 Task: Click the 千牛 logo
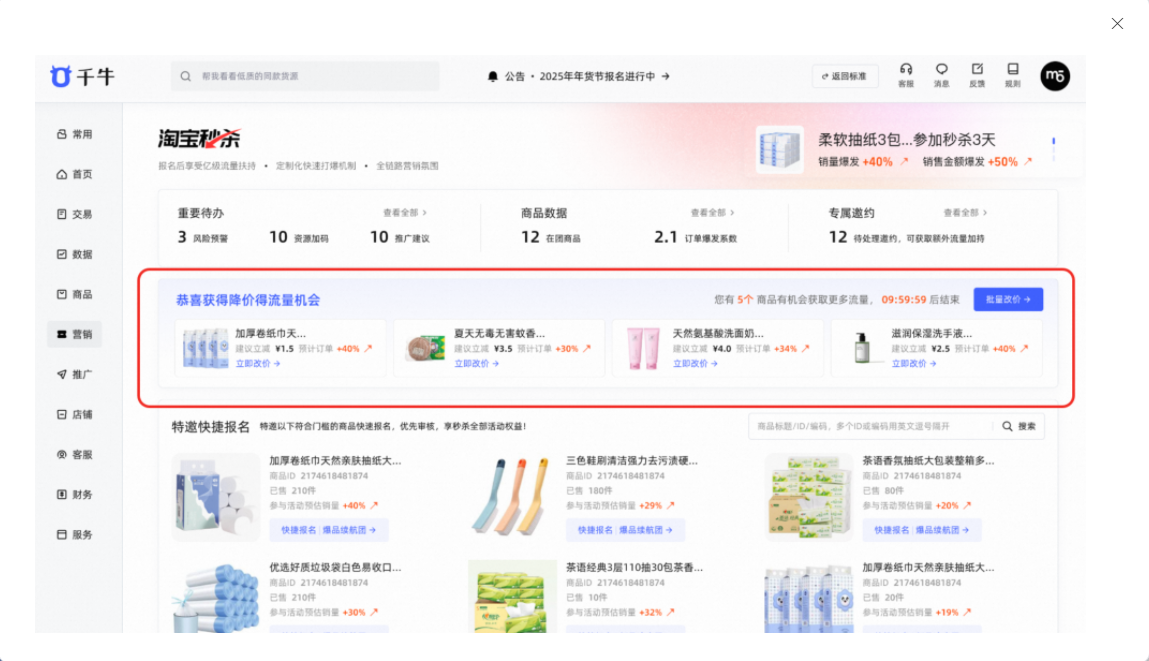[x=82, y=76]
